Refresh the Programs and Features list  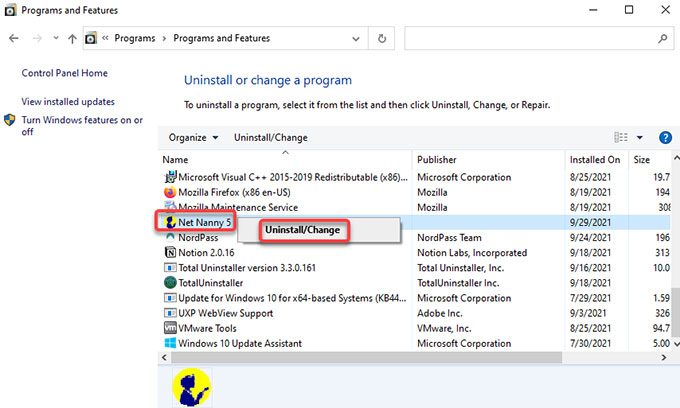tap(382, 39)
